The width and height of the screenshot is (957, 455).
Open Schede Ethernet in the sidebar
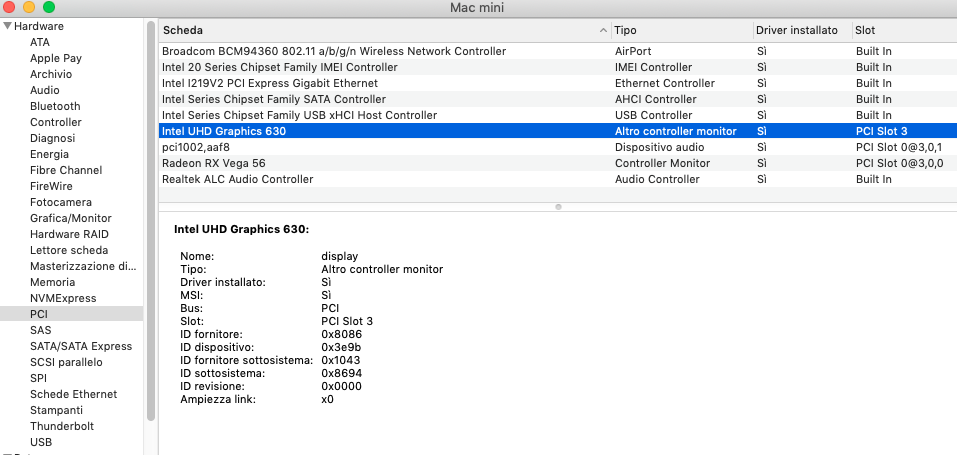73,394
